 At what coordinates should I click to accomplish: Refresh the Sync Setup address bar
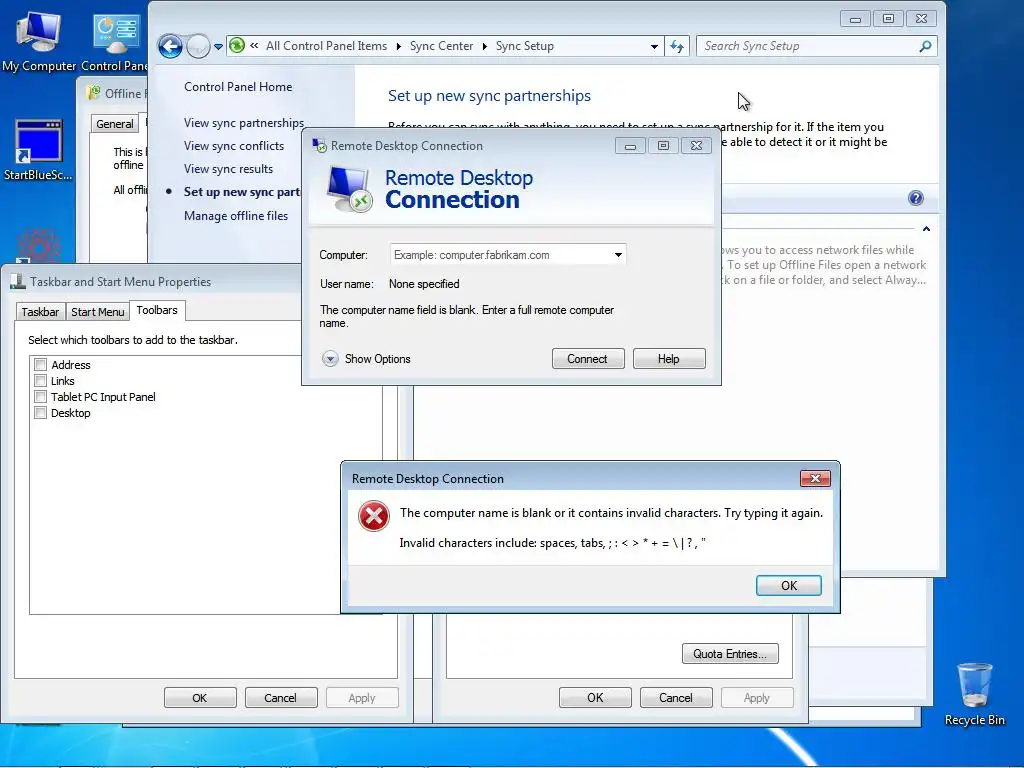(x=677, y=46)
